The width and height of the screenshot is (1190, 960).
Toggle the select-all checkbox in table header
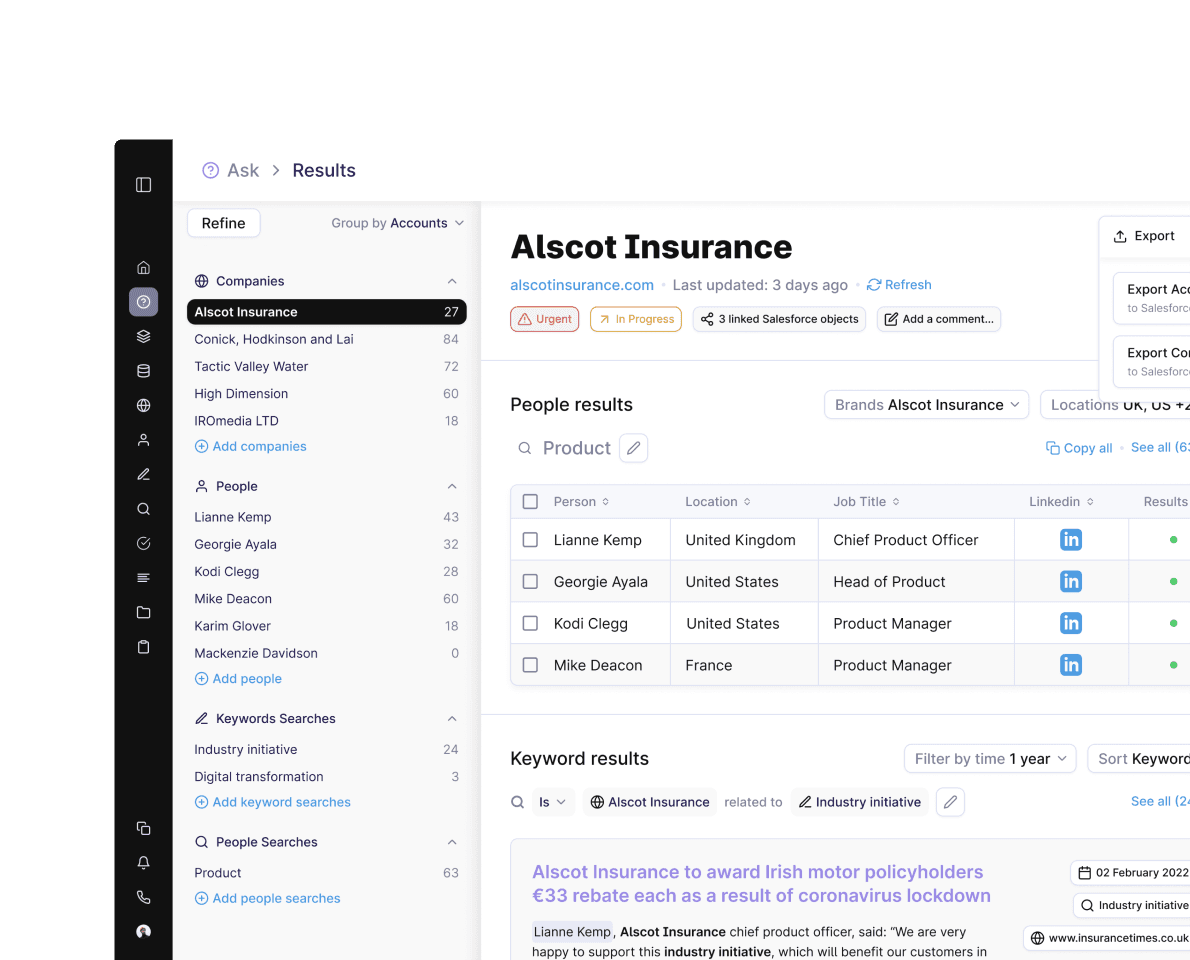[530, 502]
